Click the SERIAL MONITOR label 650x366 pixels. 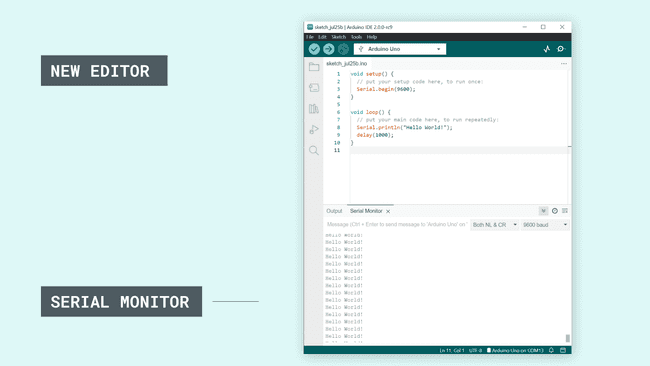(x=121, y=301)
